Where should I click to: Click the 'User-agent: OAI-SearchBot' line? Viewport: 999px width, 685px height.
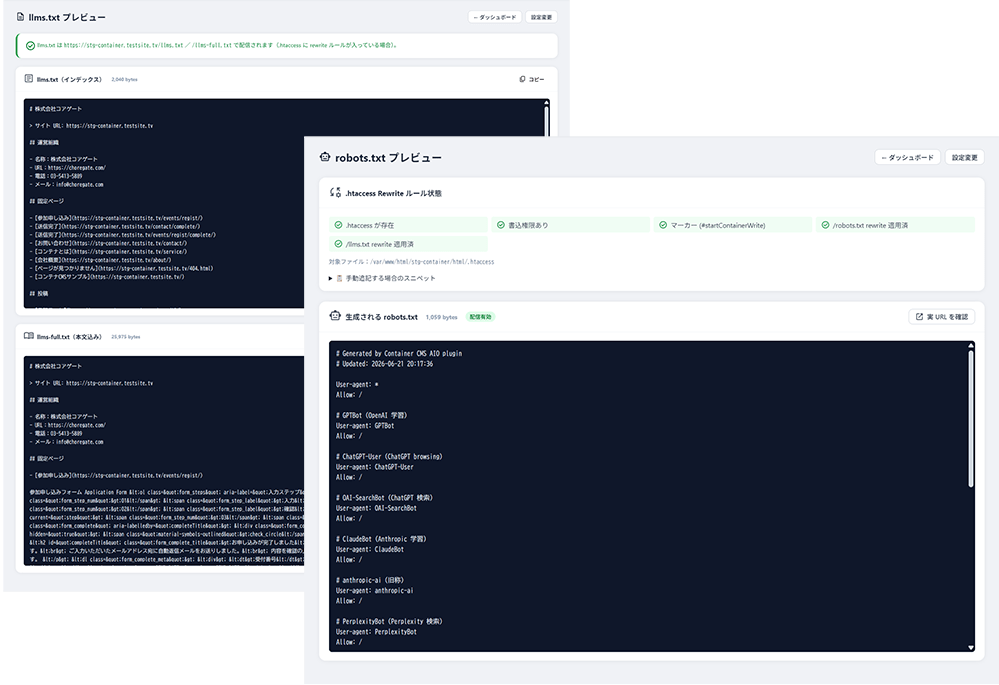pos(376,508)
